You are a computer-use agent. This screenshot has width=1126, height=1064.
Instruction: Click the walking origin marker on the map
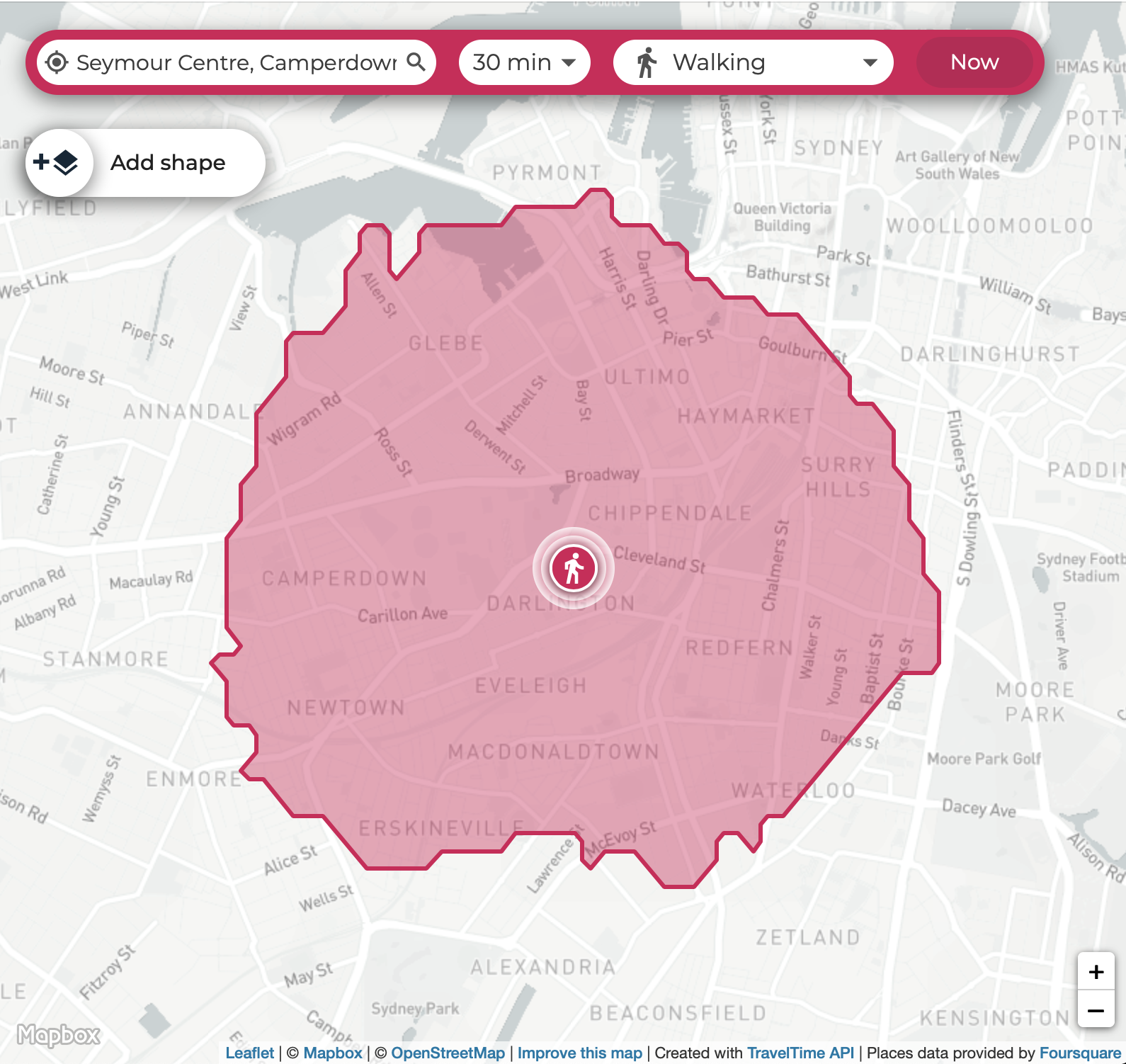click(x=574, y=568)
